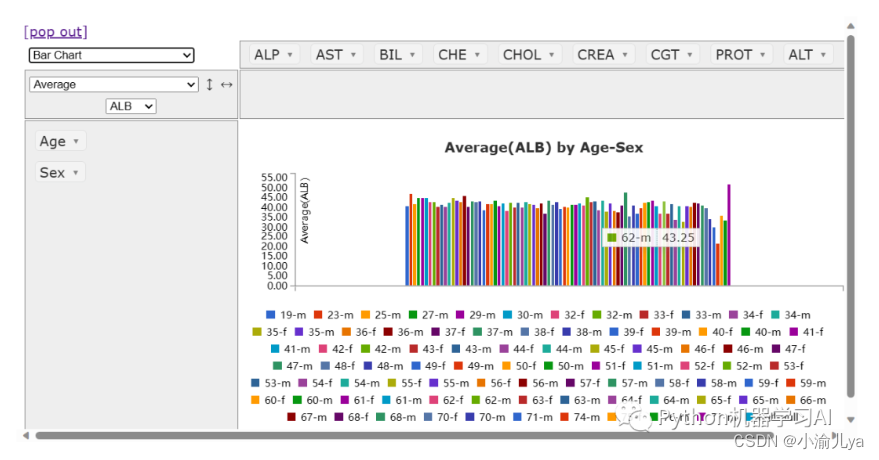Click the 68-f legend entry
Screen dimensions: 879x460
(x=352, y=417)
